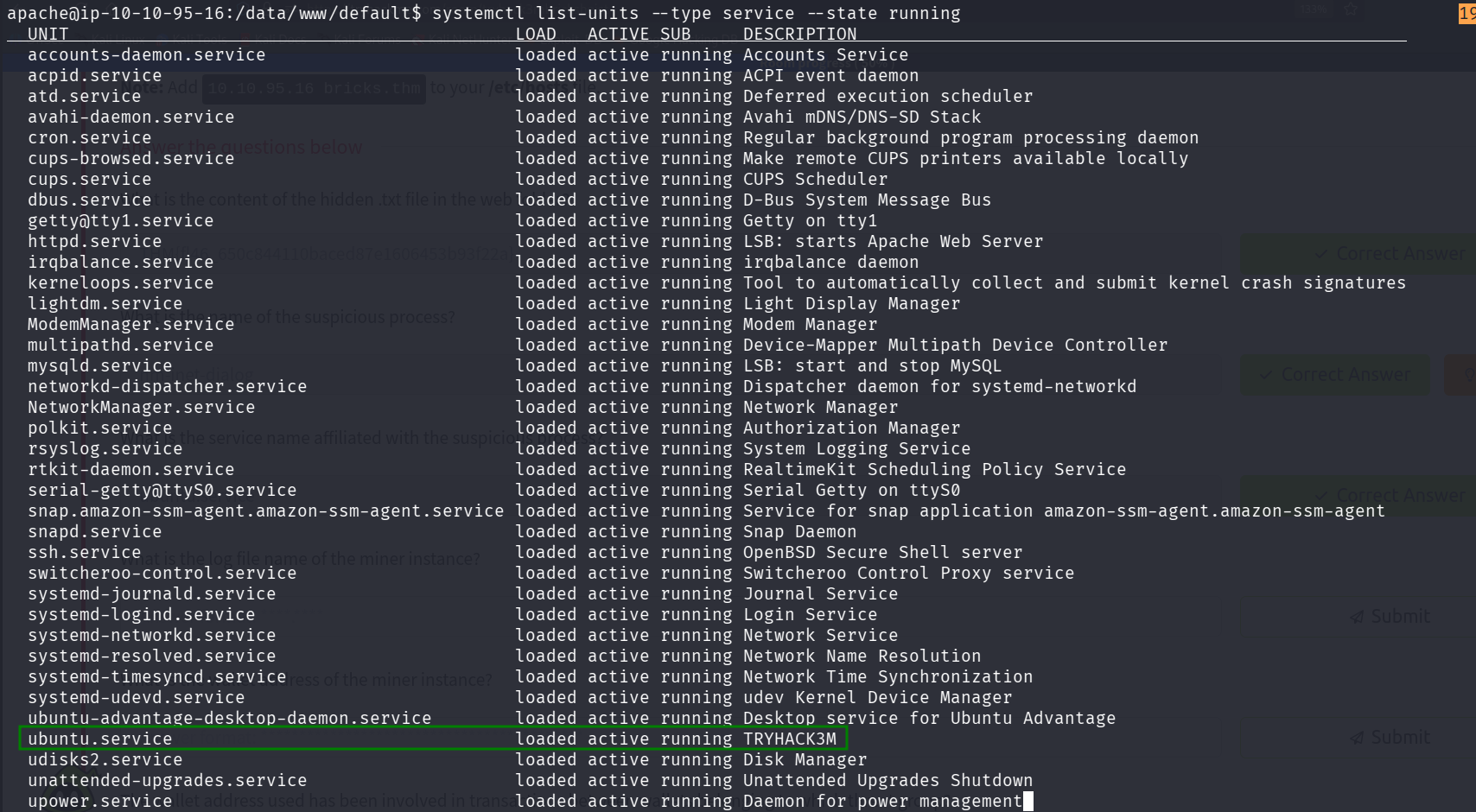This screenshot has width=1476, height=812.
Task: Select the httpd.service entry
Action: tap(94, 241)
